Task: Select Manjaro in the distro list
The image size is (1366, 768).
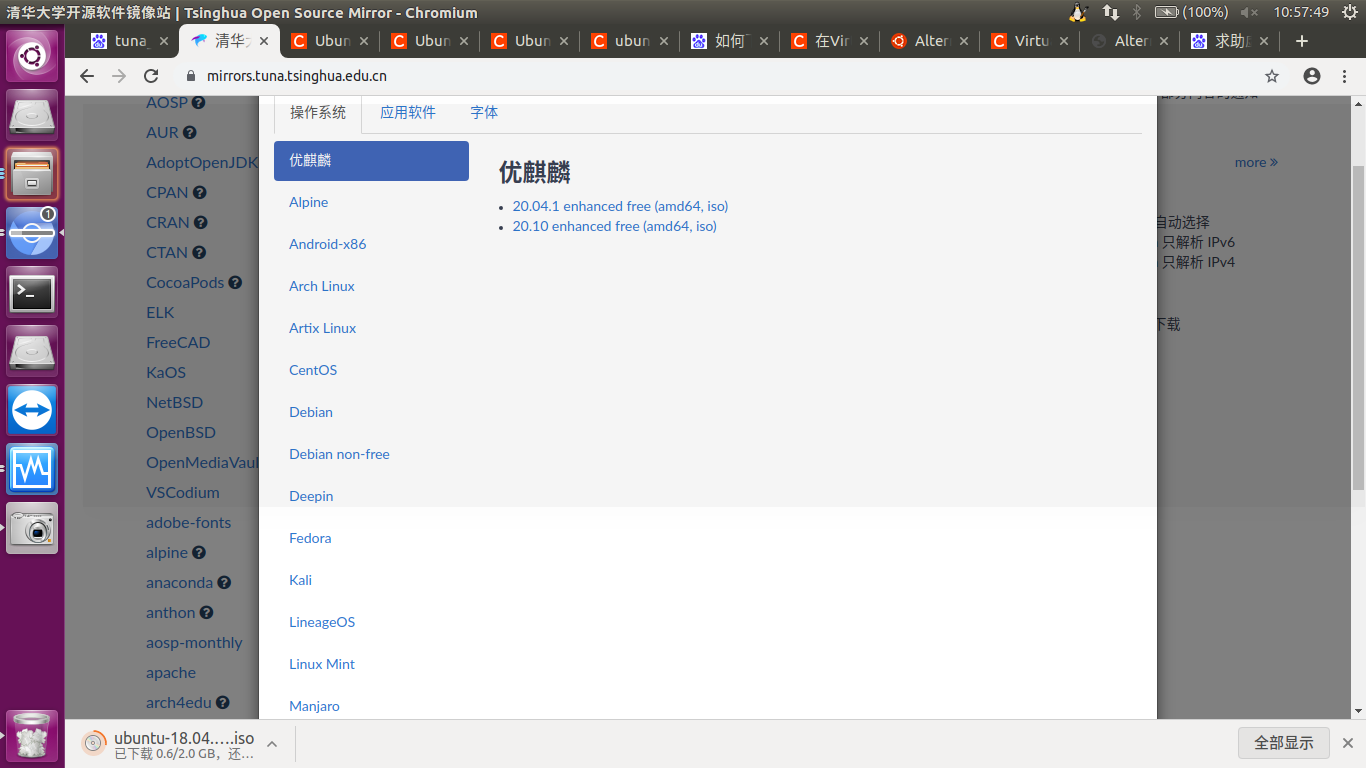Action: [371, 706]
